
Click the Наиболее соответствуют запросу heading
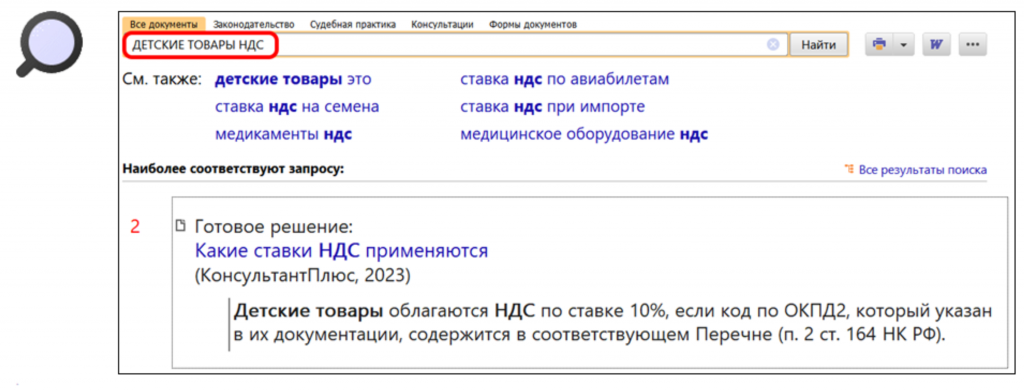click(x=233, y=169)
